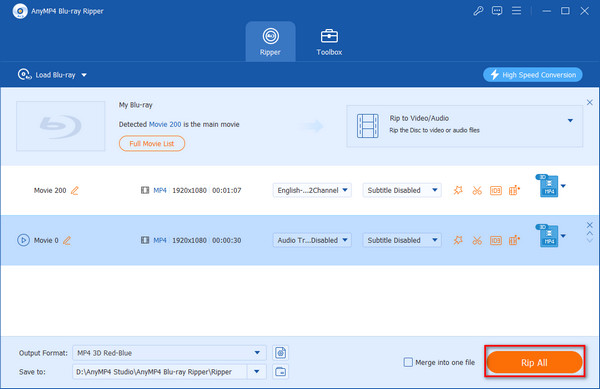Open the English 2Channel audio dropdown
The image size is (600, 389).
312,190
